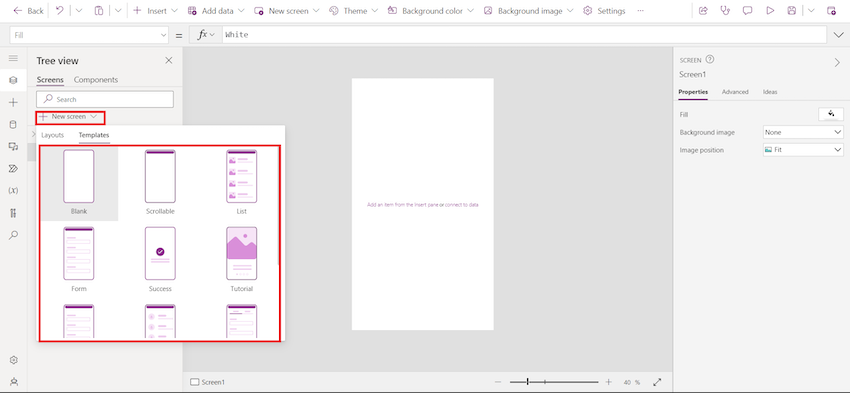
Task: Open the Variables (x) icon
Action: tap(14, 191)
